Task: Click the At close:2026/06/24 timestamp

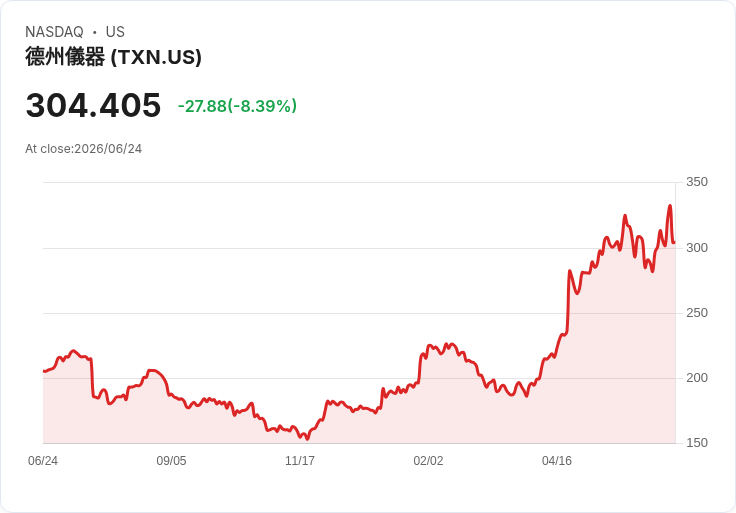Action: click(84, 149)
